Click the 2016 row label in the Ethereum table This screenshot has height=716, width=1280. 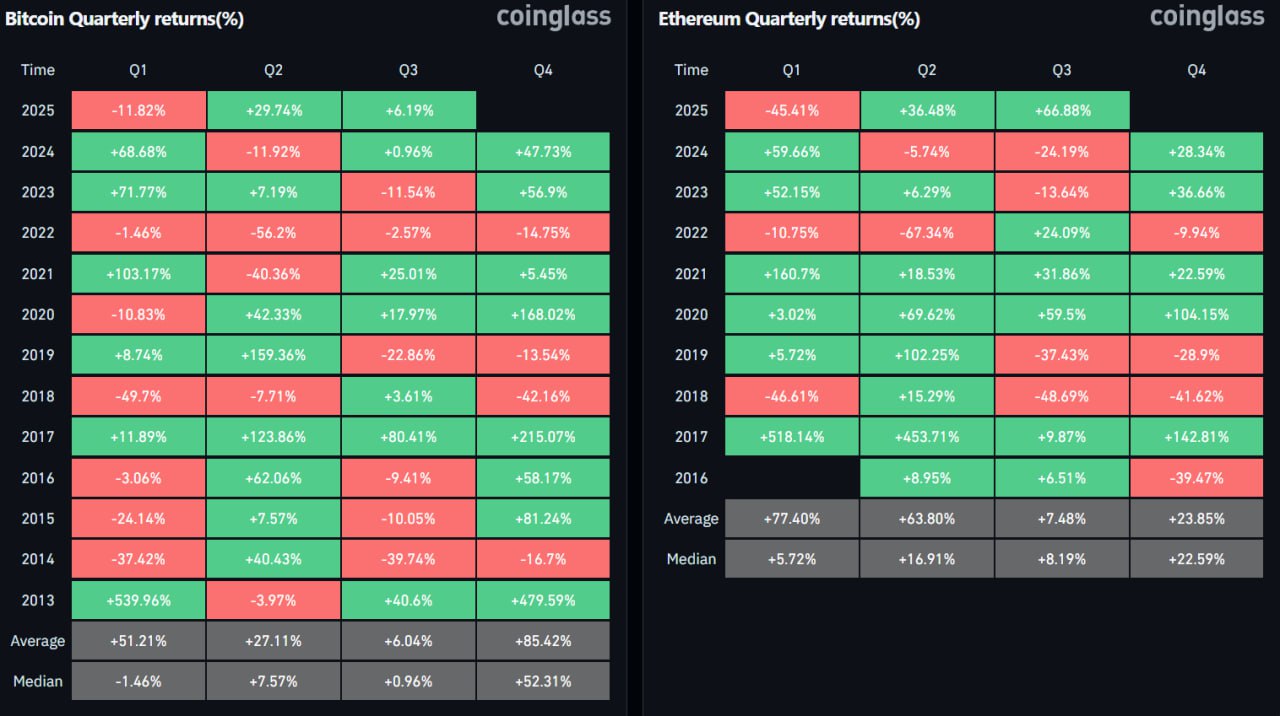point(691,478)
